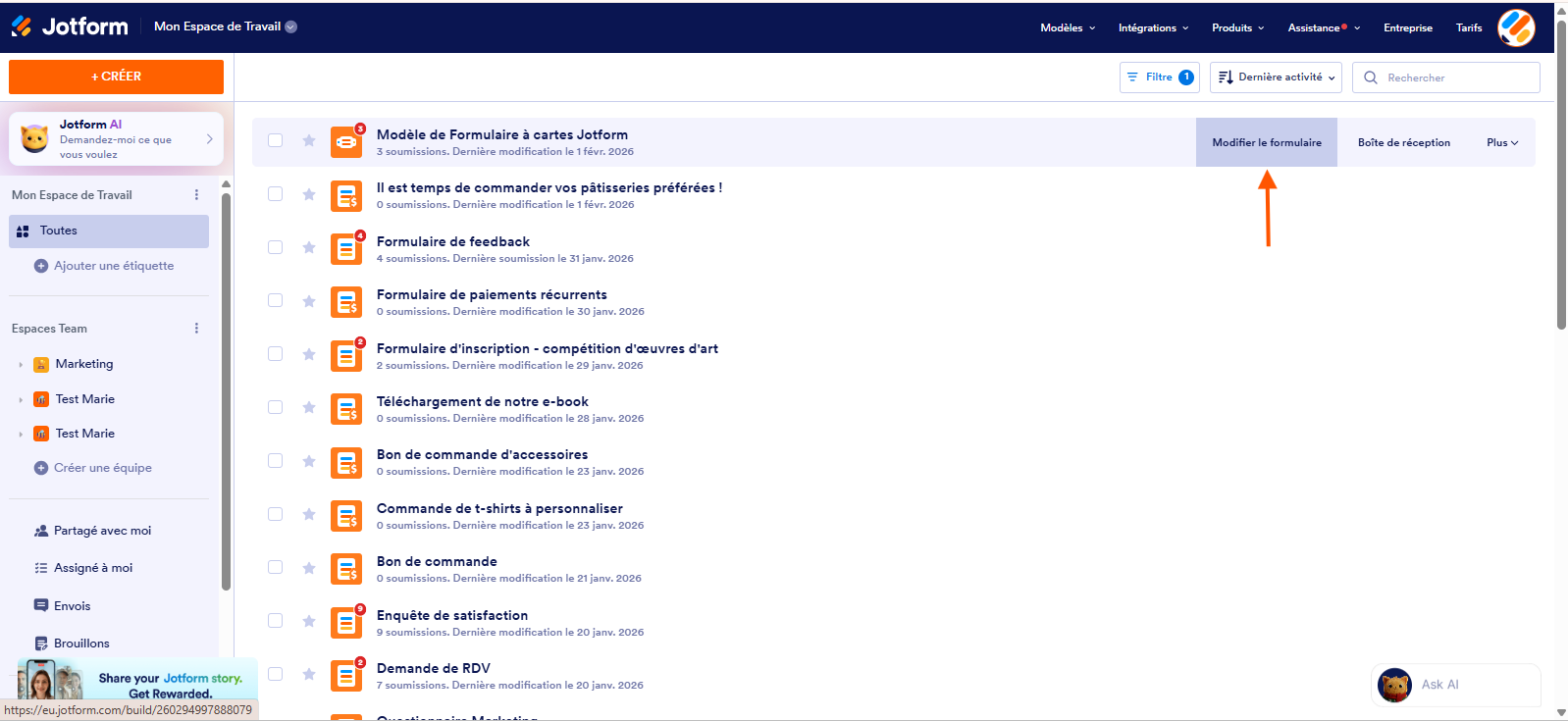The image size is (1568, 721).
Task: Open the Demande de RDV form title
Action: (x=434, y=669)
